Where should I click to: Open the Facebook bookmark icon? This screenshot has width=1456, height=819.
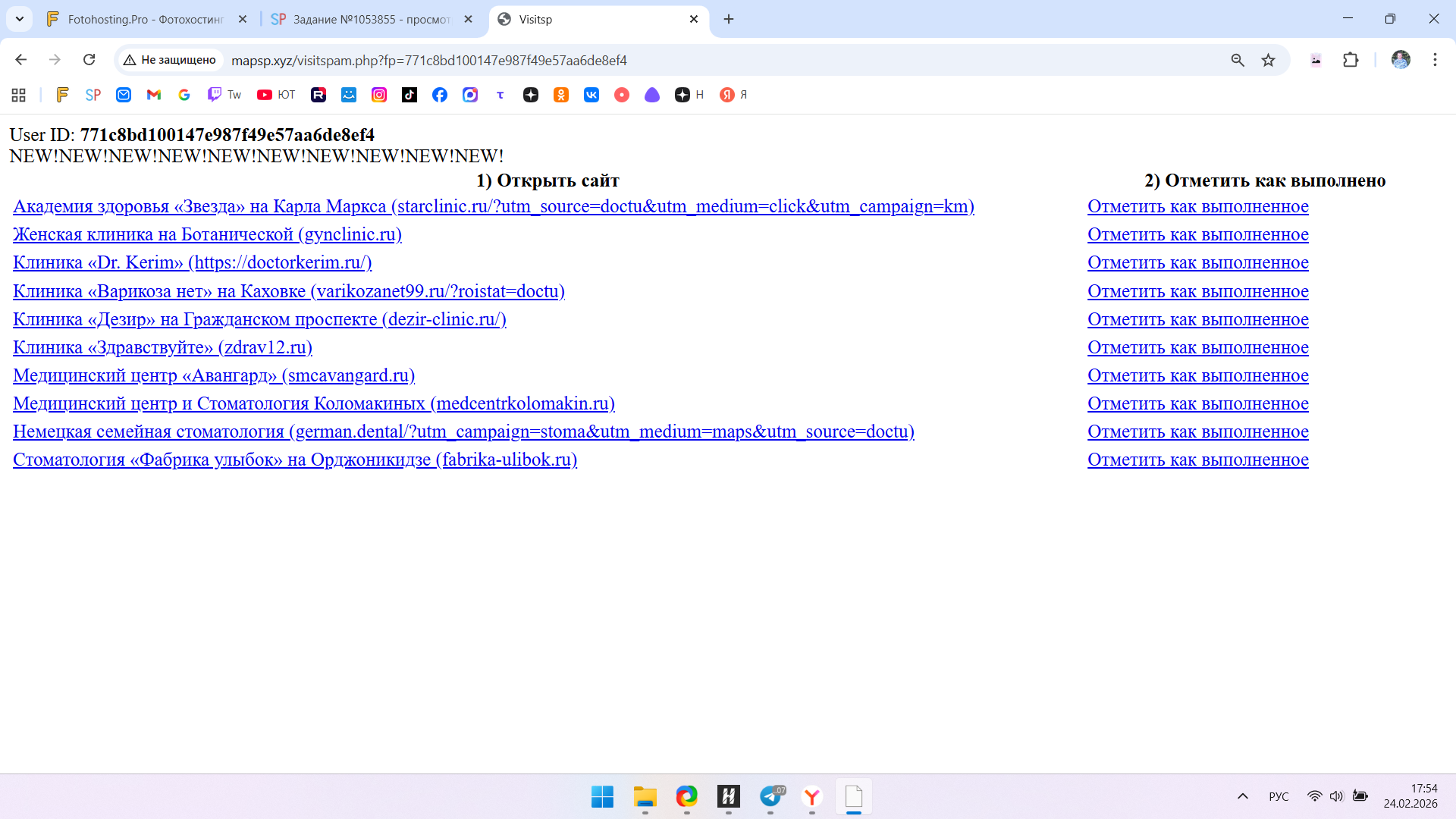pyautogui.click(x=440, y=95)
